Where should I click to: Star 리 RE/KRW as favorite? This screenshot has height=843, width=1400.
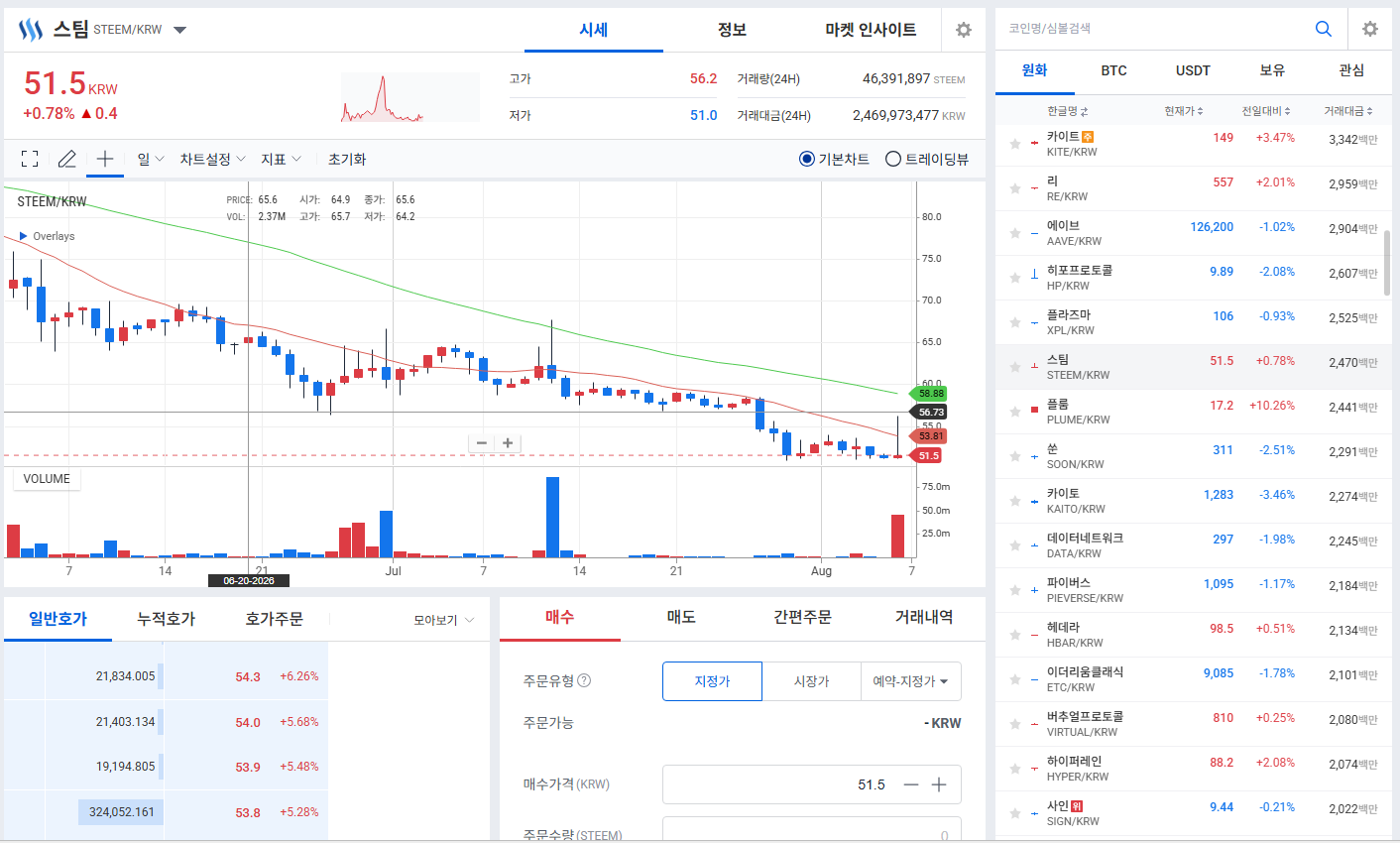click(x=1015, y=188)
